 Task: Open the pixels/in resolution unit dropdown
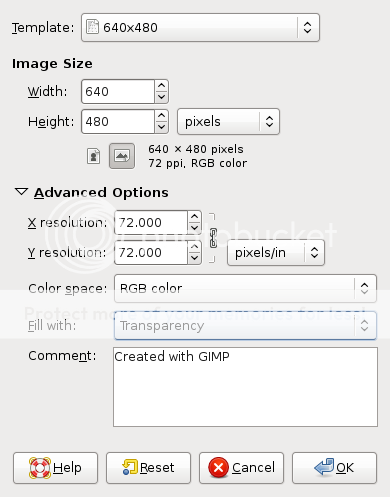pos(276,253)
